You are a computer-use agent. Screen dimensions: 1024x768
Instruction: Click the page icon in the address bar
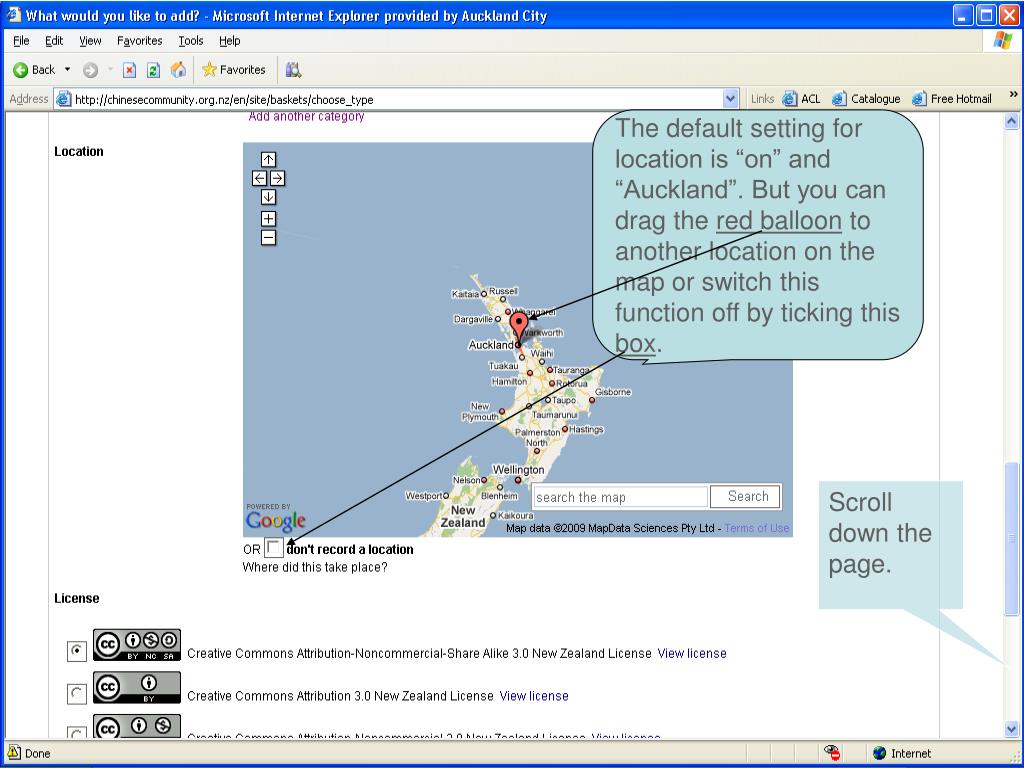(x=63, y=99)
